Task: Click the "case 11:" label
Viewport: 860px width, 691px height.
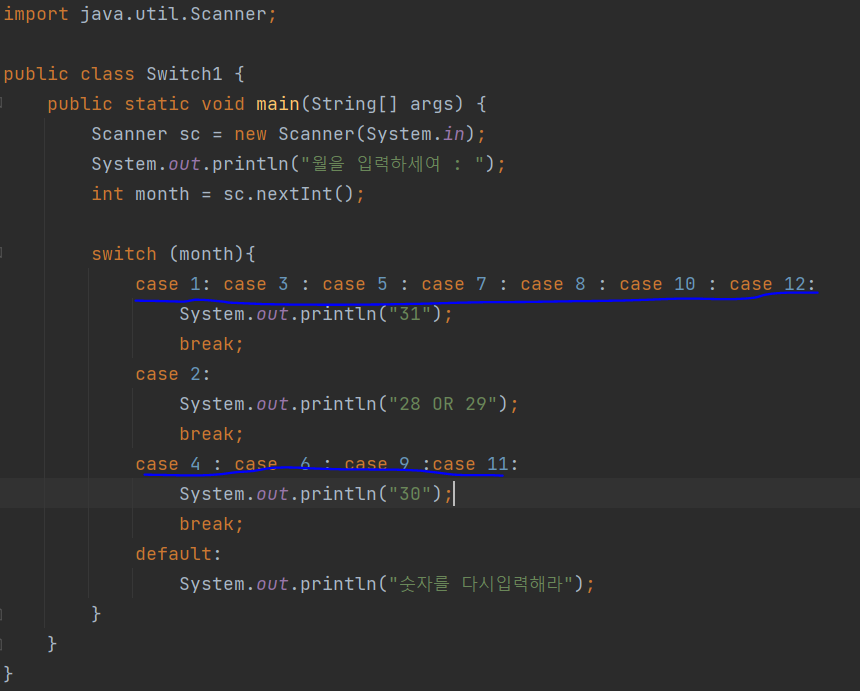Action: 475,465
